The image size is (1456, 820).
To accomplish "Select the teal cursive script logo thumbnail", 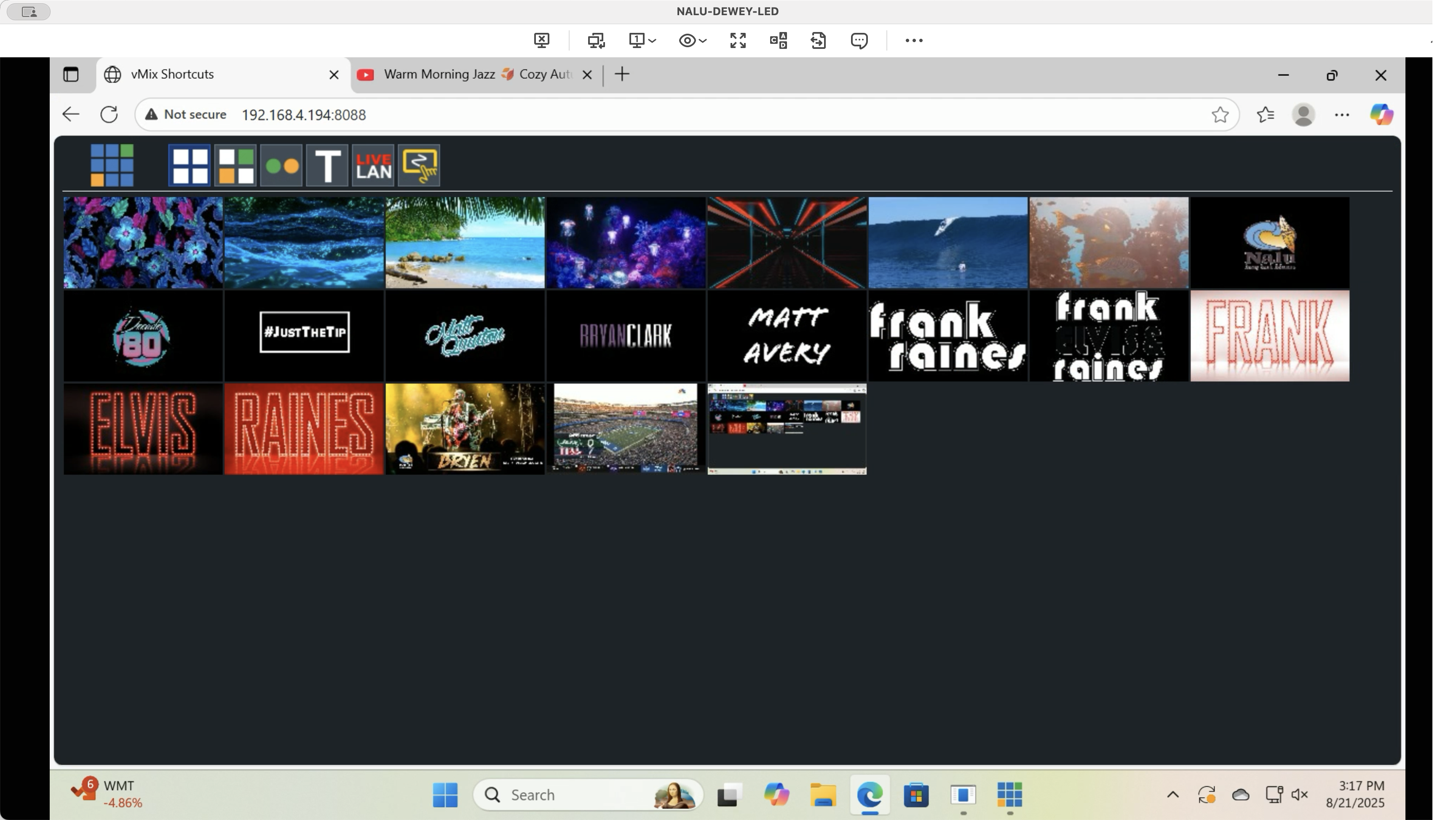I will click(x=465, y=336).
